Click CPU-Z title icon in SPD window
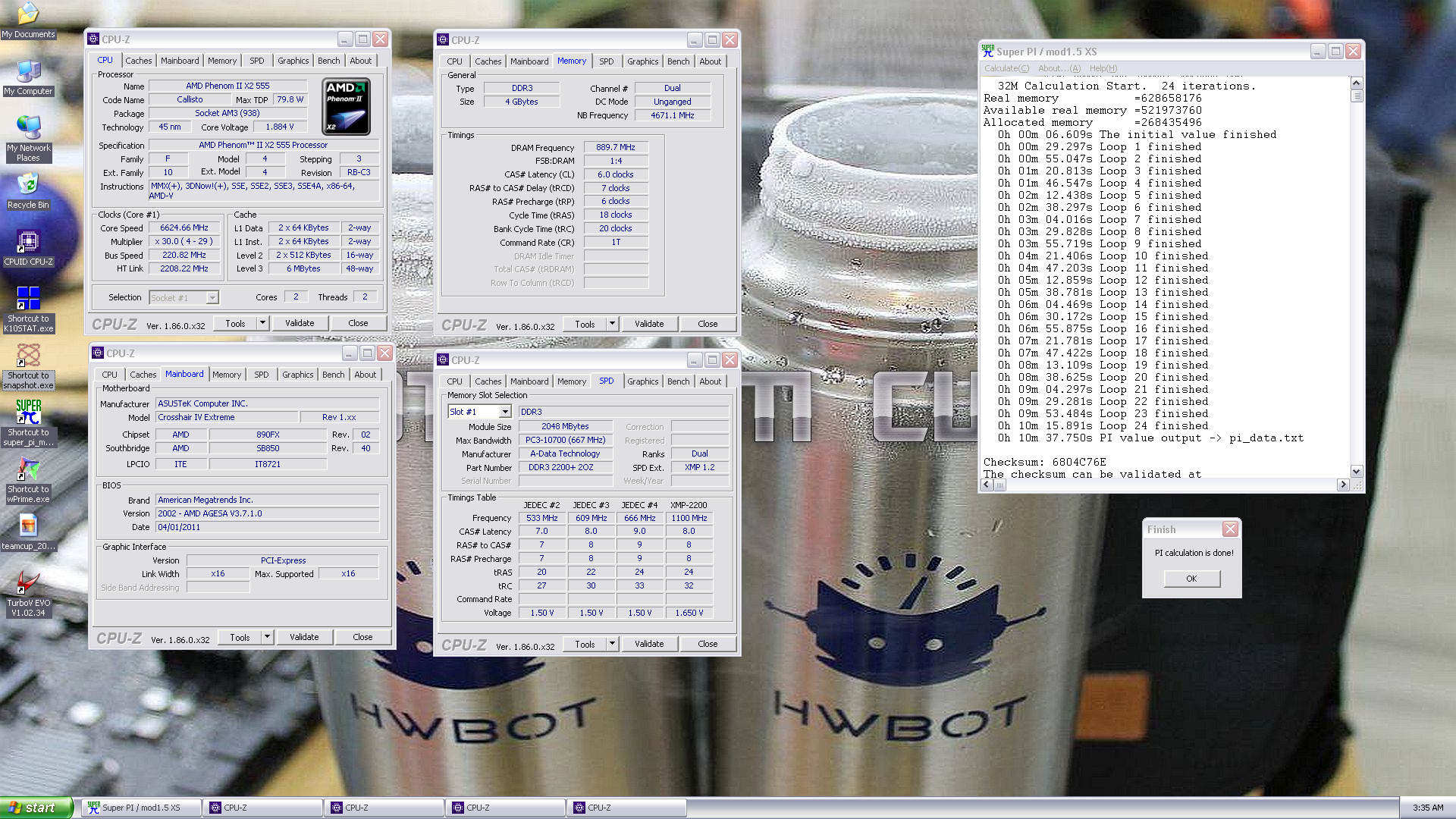 tap(443, 360)
